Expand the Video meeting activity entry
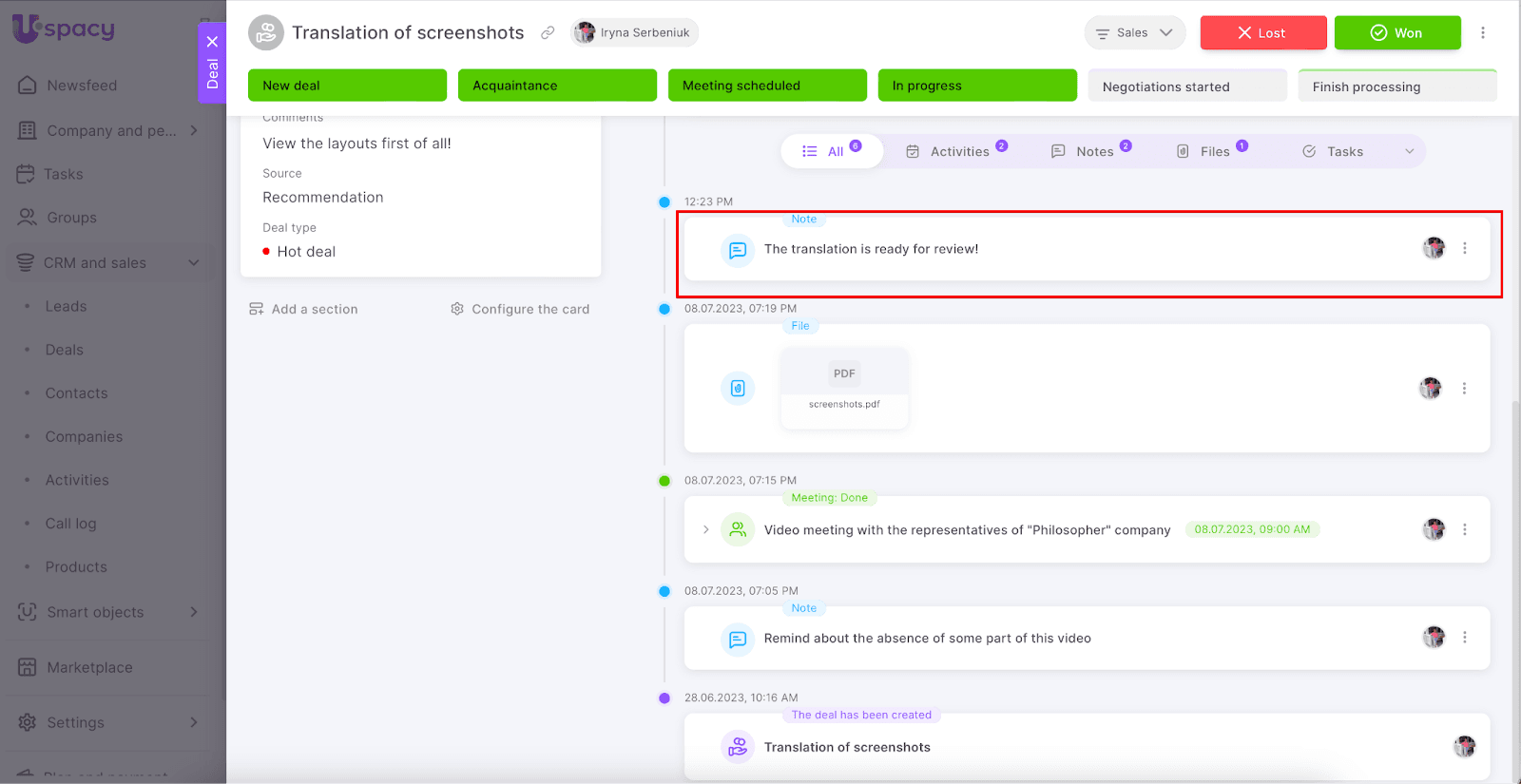This screenshot has width=1521, height=784. click(x=705, y=529)
